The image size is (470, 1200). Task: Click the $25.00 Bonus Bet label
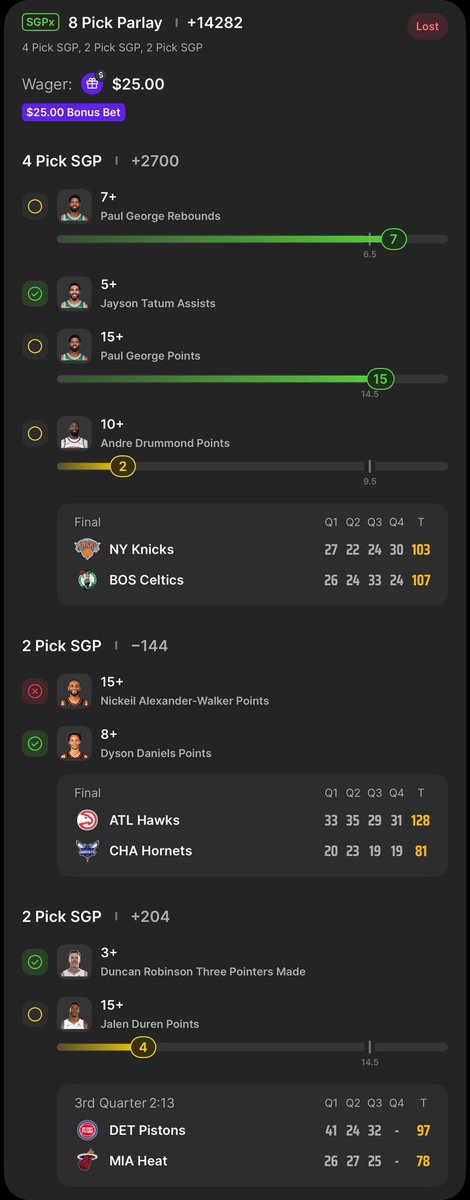tap(73, 113)
